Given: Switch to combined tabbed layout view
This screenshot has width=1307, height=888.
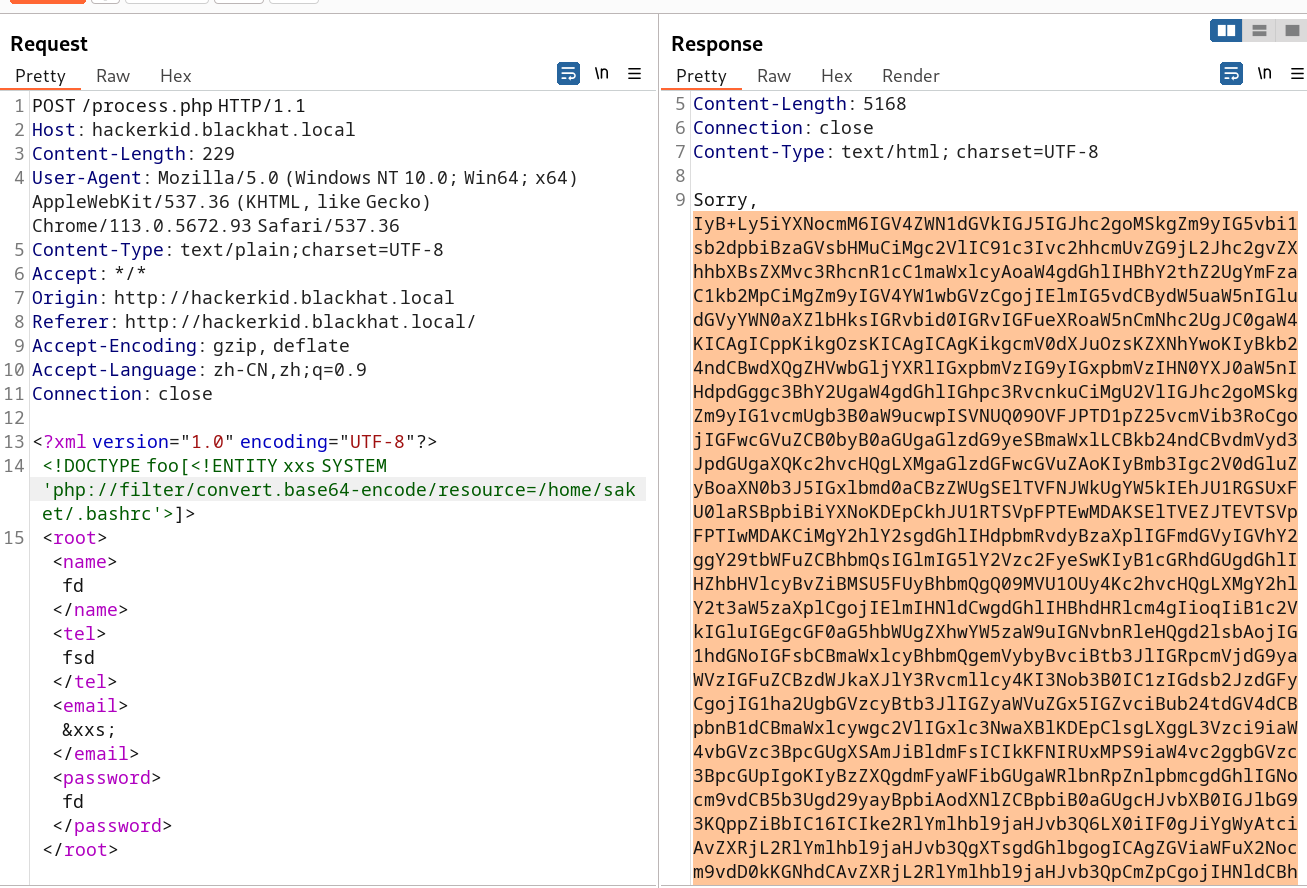Looking at the screenshot, I should (x=1291, y=31).
